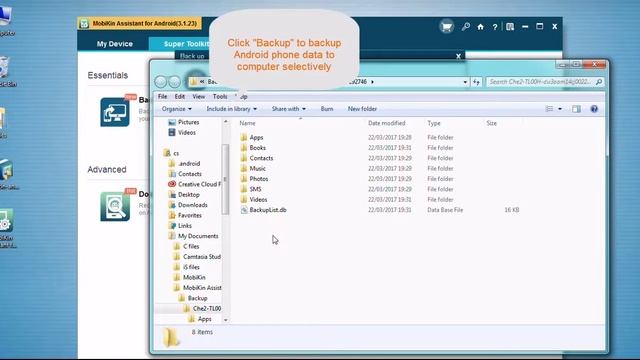
Task: Select the Photos folder icon
Action: pyautogui.click(x=244, y=178)
